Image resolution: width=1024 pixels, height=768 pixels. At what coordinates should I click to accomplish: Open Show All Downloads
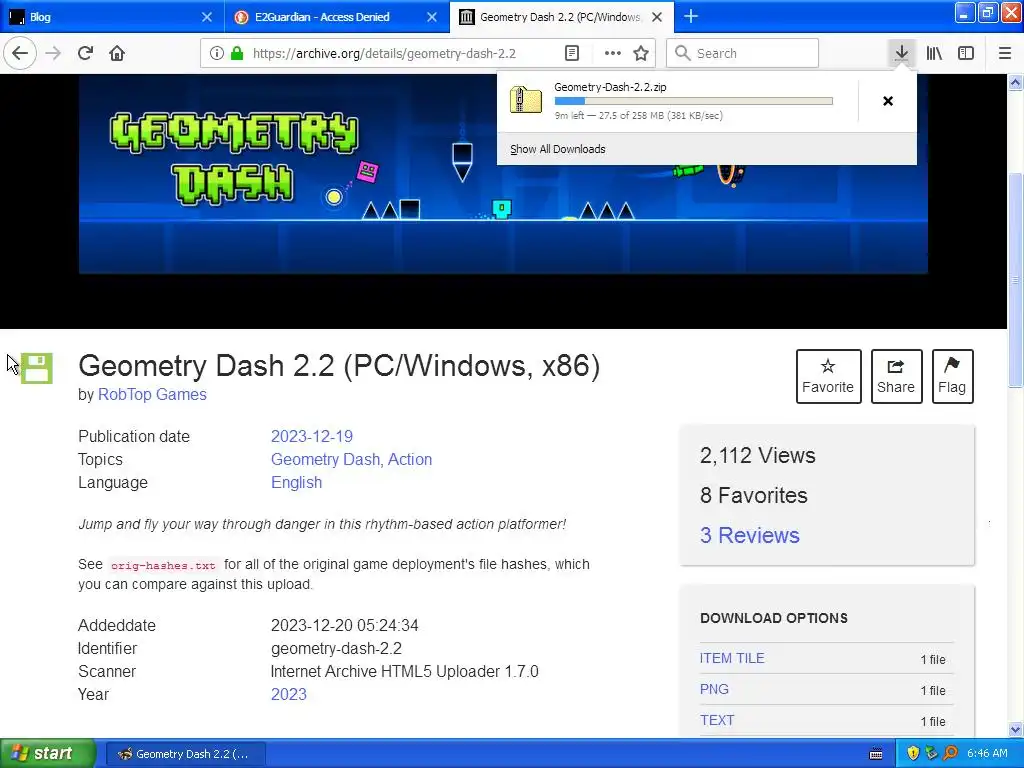[558, 149]
